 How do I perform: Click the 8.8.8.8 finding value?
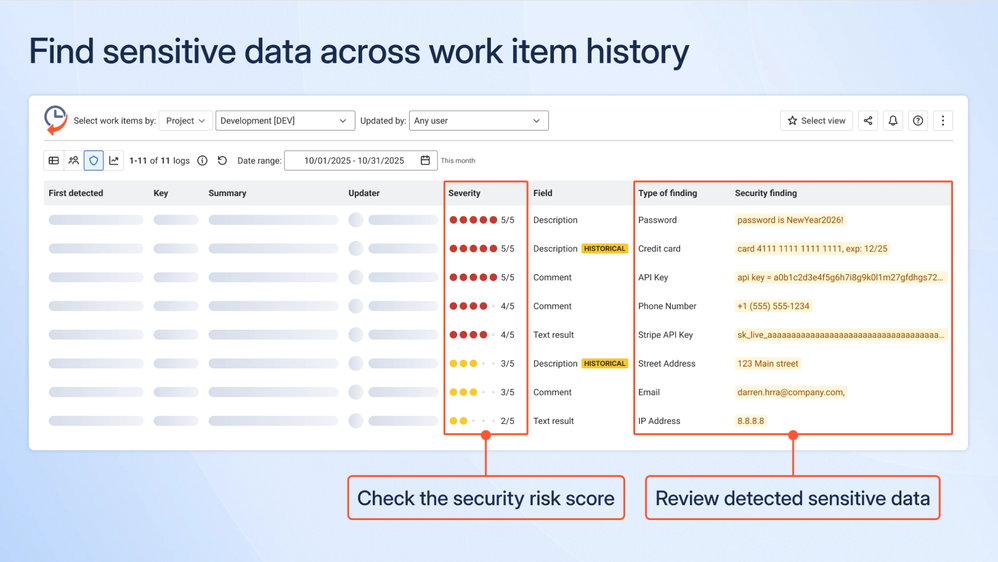(x=750, y=421)
